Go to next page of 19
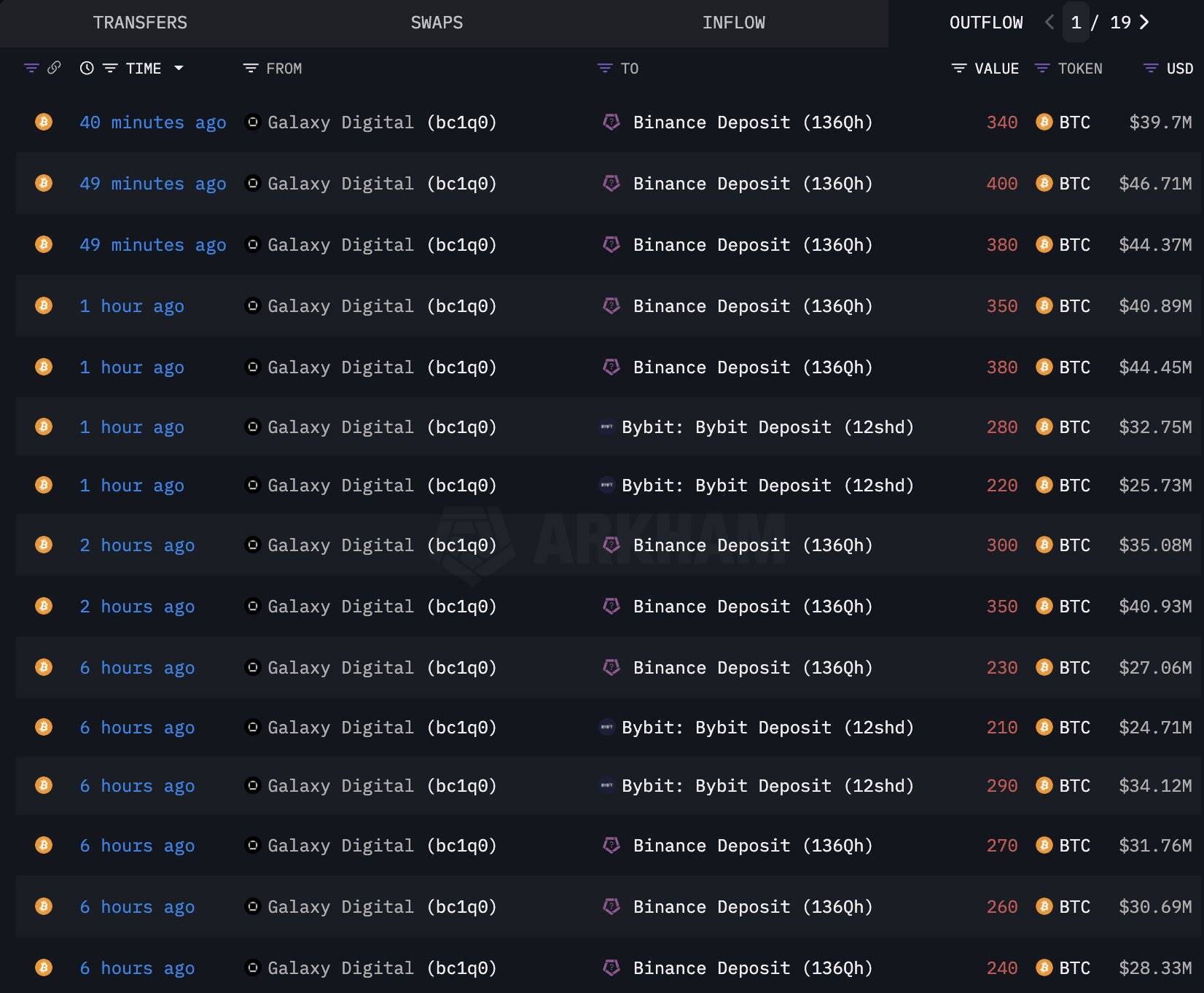 1144,23
